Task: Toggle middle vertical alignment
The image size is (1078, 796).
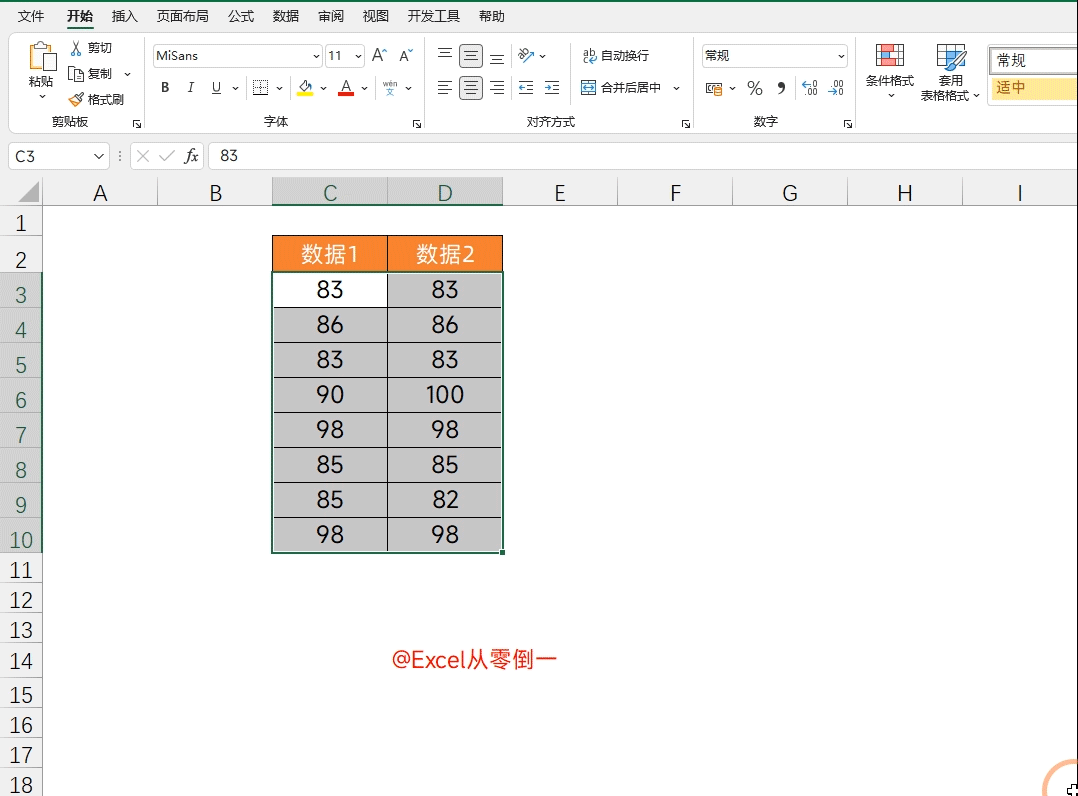Action: tap(471, 56)
